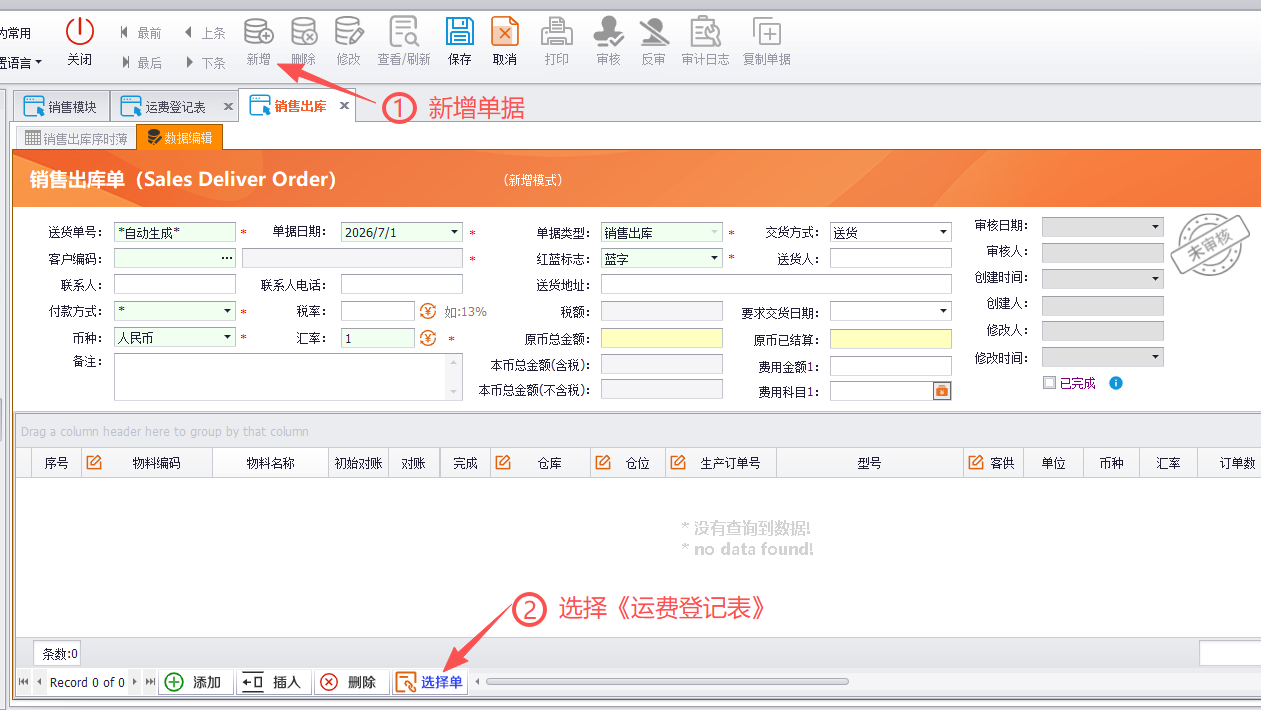Click the 型号 column header

pos(869,463)
